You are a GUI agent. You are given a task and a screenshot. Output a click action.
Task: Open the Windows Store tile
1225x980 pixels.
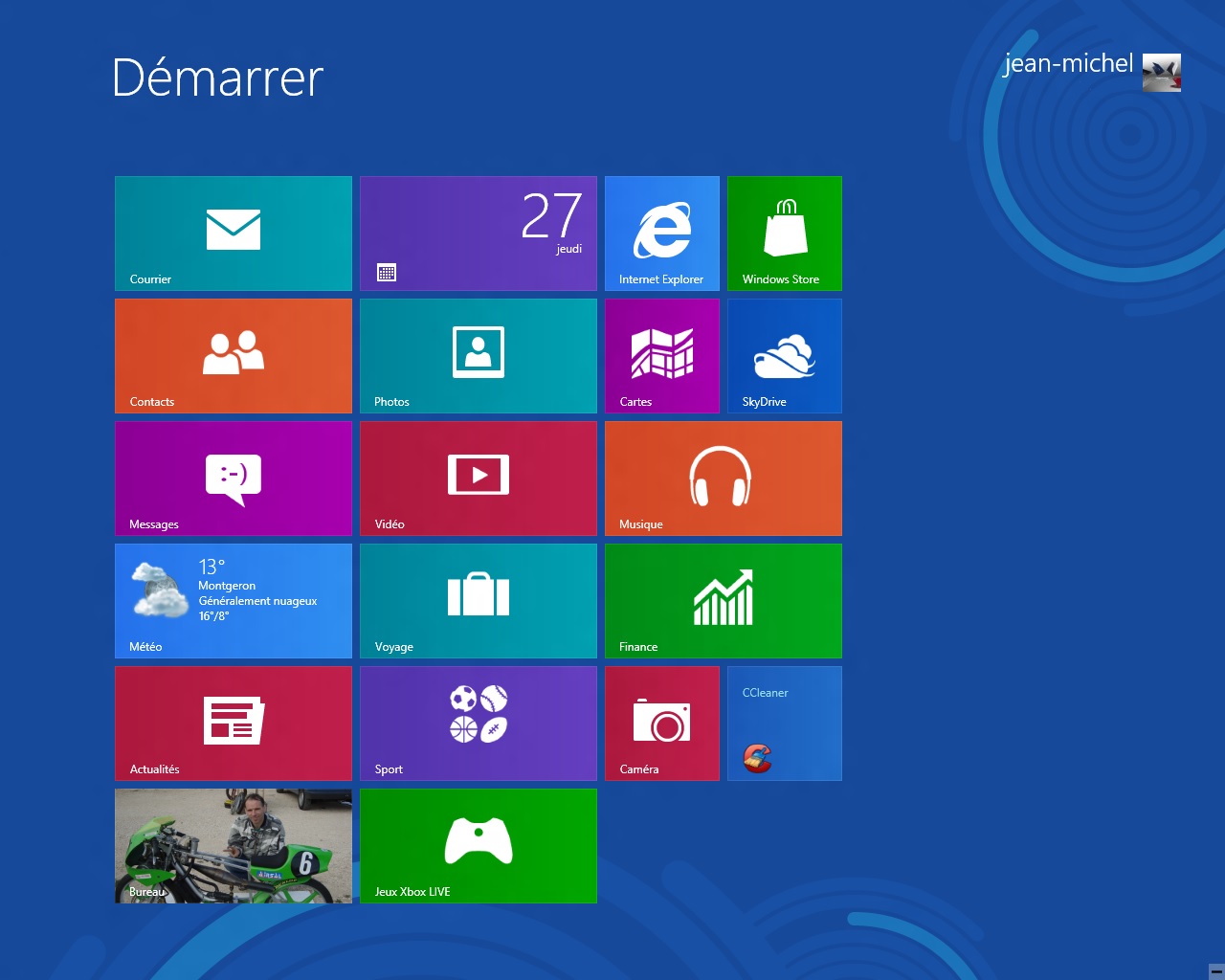785,234
